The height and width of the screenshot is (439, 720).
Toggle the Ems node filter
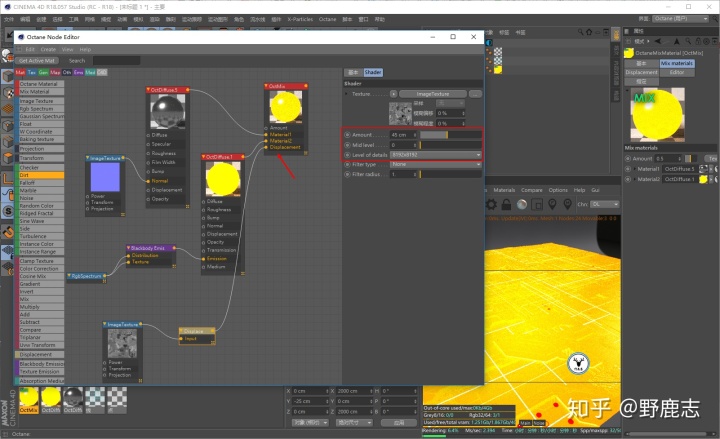coord(79,73)
